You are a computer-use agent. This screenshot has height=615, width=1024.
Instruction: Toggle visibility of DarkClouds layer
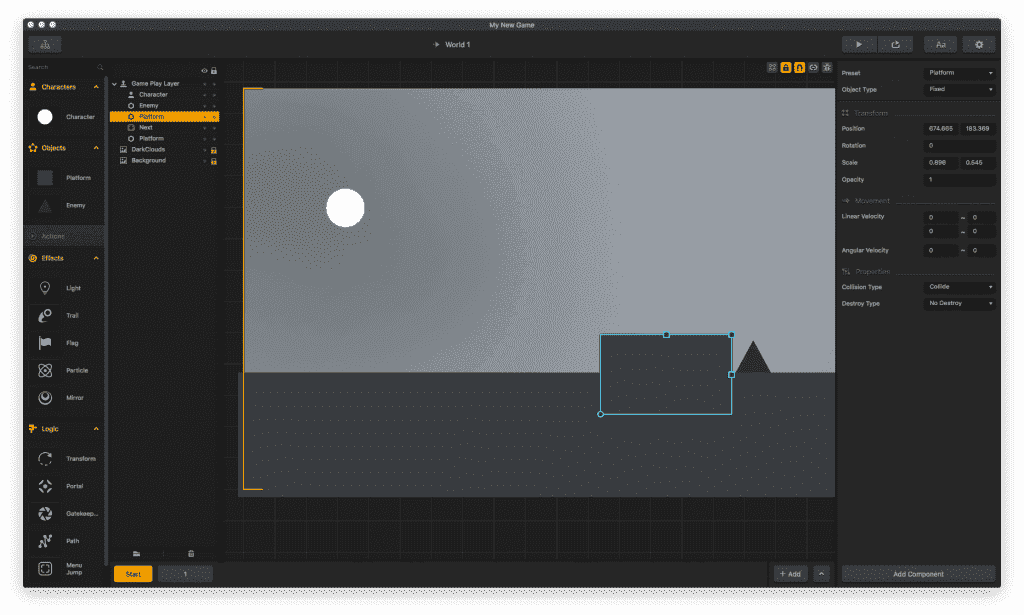204,150
